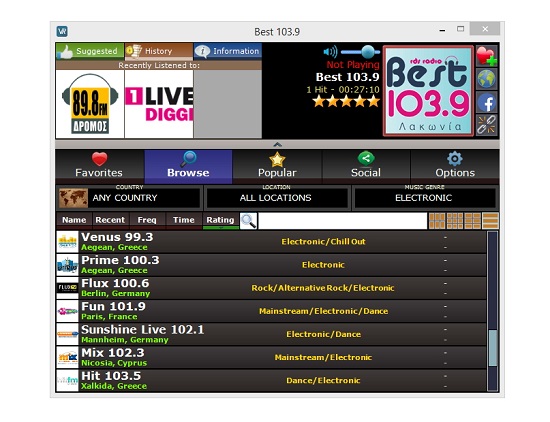Viewport: 550px width, 422px height.
Task: Click Mainstream/Electronic/Dance genre text
Action: tap(323, 311)
